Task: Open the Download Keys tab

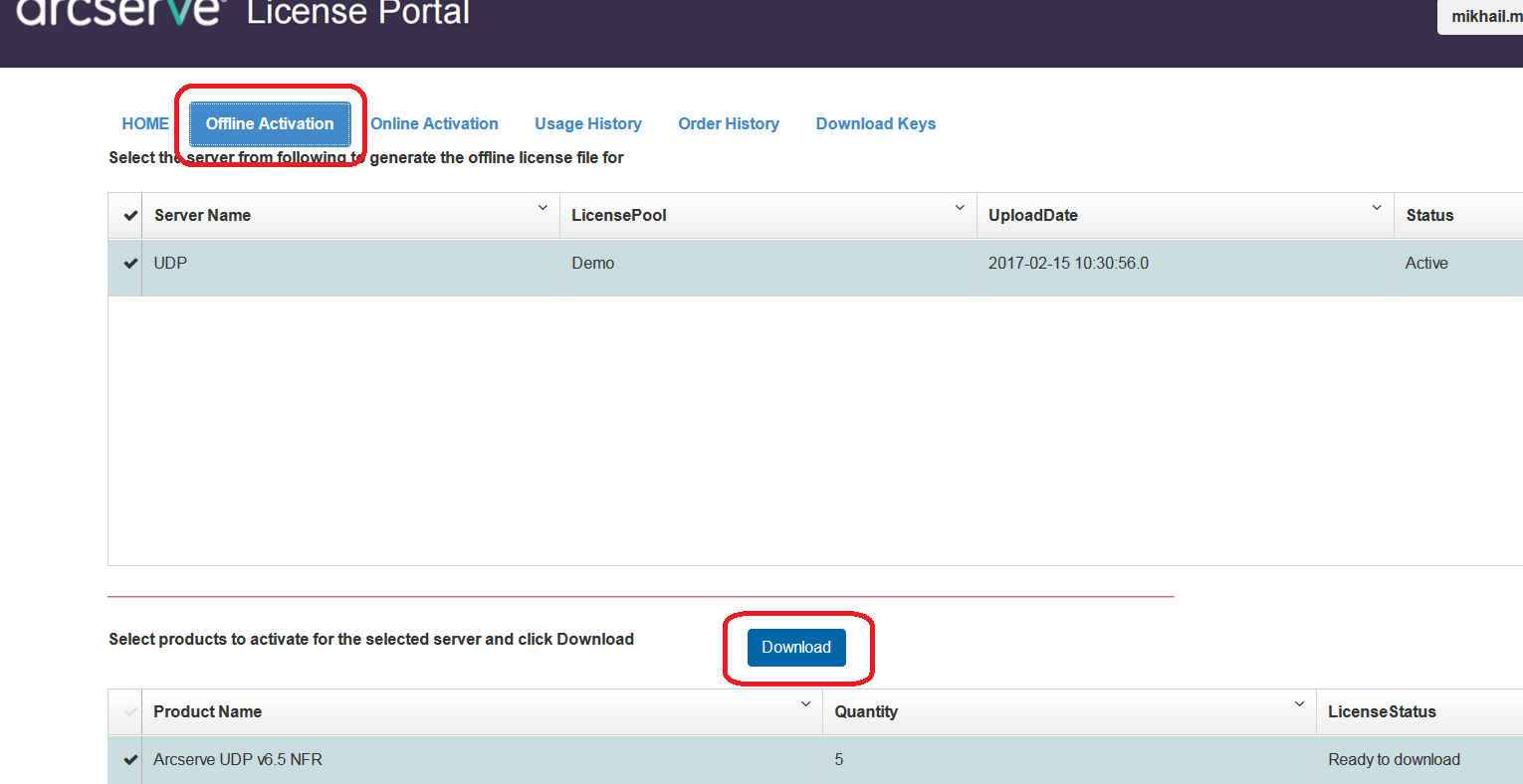Action: (x=876, y=123)
